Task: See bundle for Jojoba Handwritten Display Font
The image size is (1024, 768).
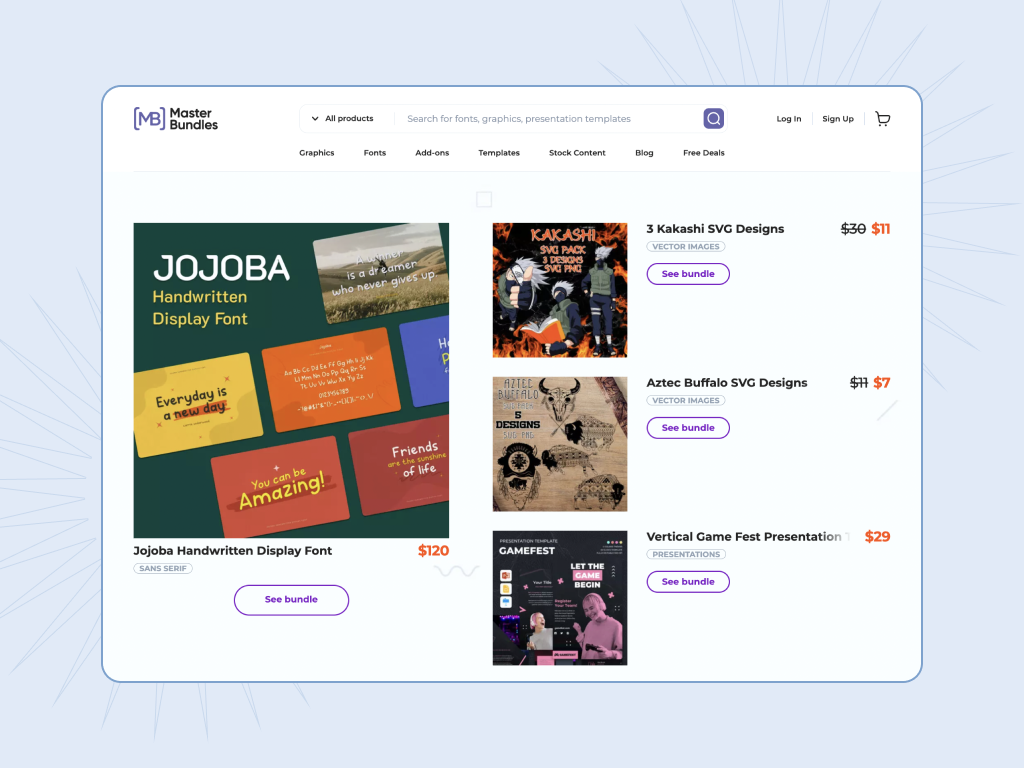Action: pos(291,600)
